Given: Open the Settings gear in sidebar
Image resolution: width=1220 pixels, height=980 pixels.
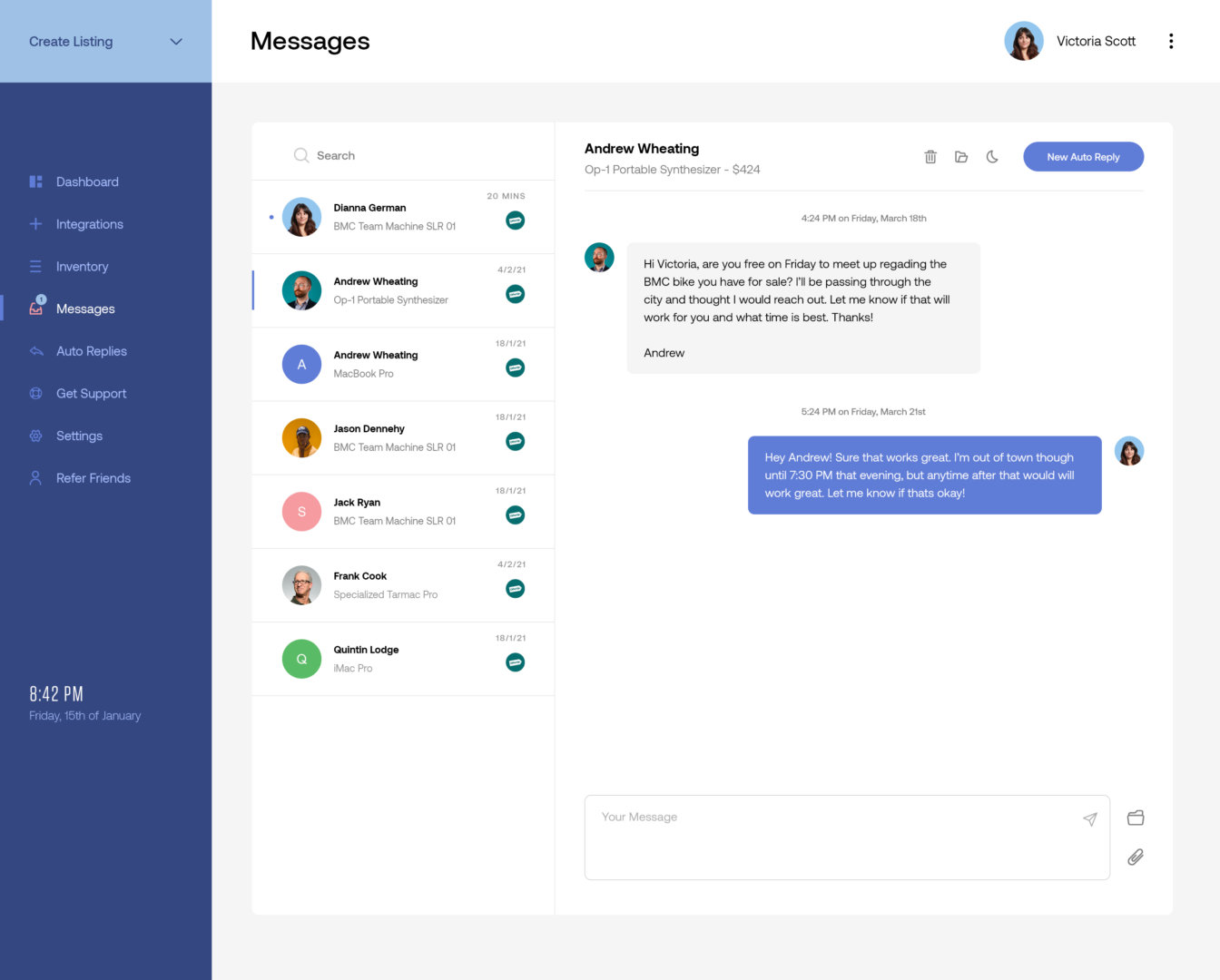Looking at the screenshot, I should coord(36,436).
